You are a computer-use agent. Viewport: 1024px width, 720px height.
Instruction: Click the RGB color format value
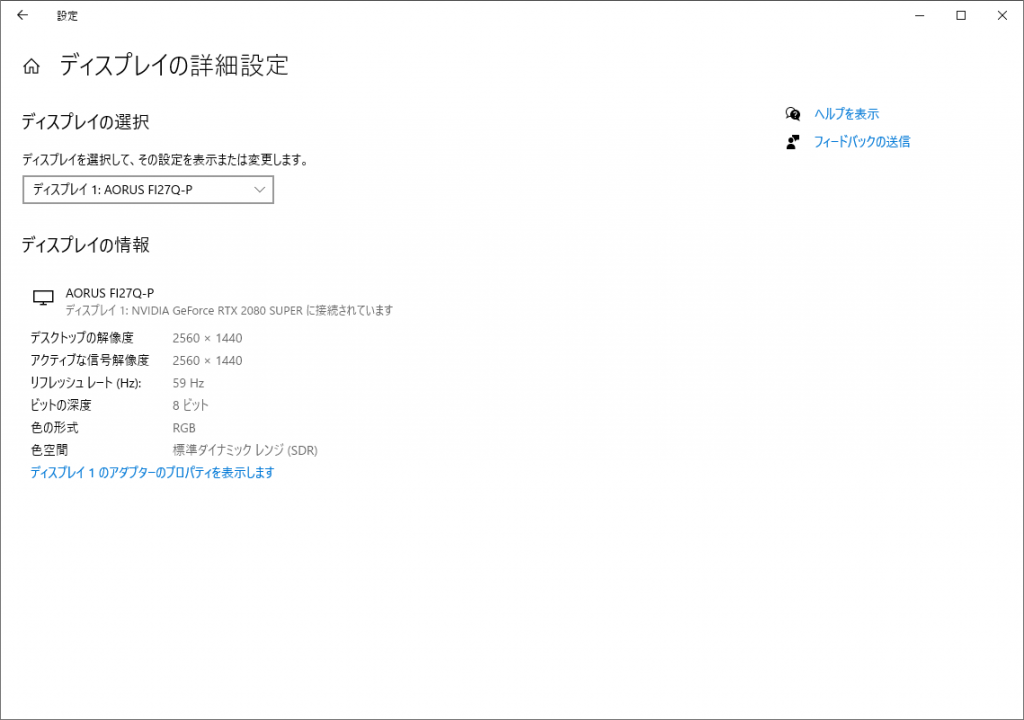click(x=184, y=428)
